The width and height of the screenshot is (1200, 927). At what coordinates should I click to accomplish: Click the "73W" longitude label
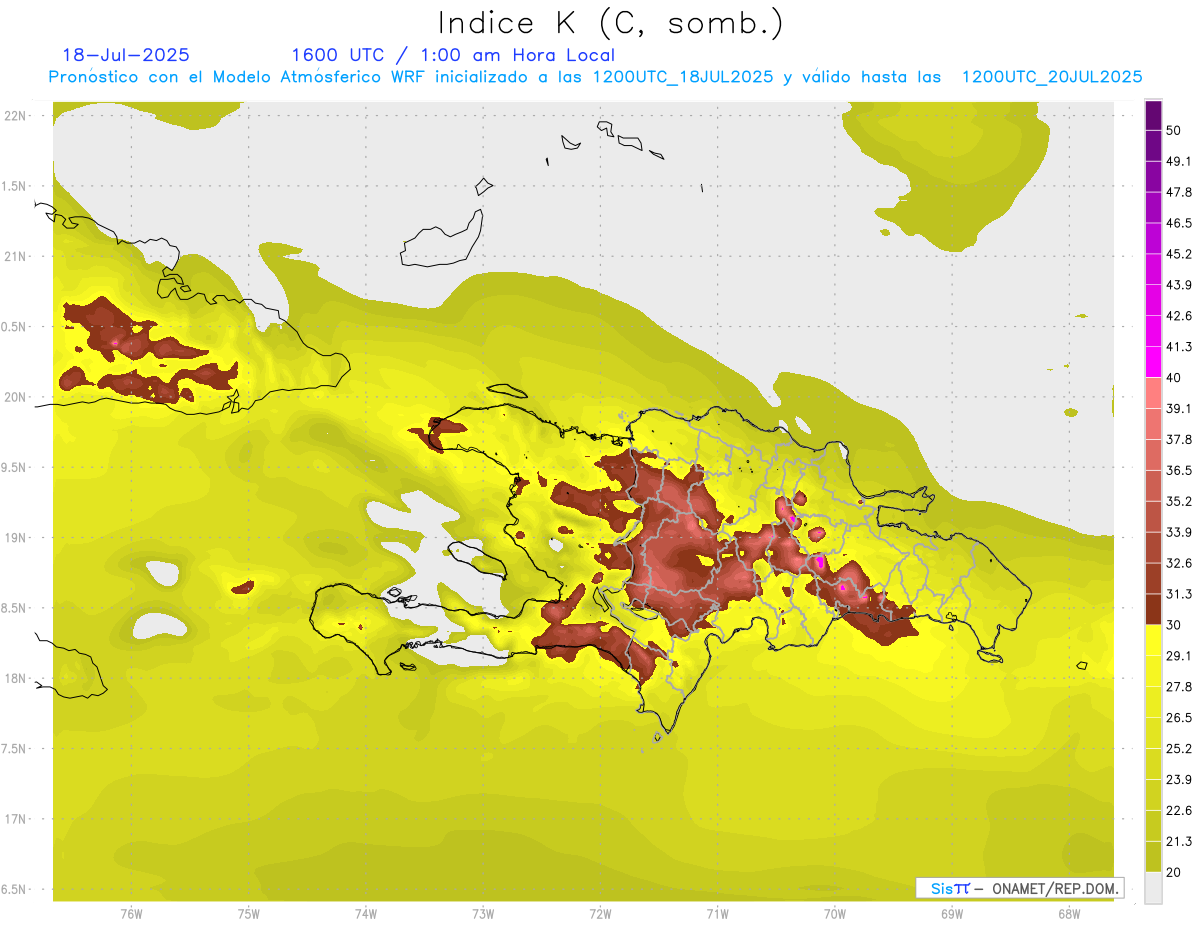point(483,913)
